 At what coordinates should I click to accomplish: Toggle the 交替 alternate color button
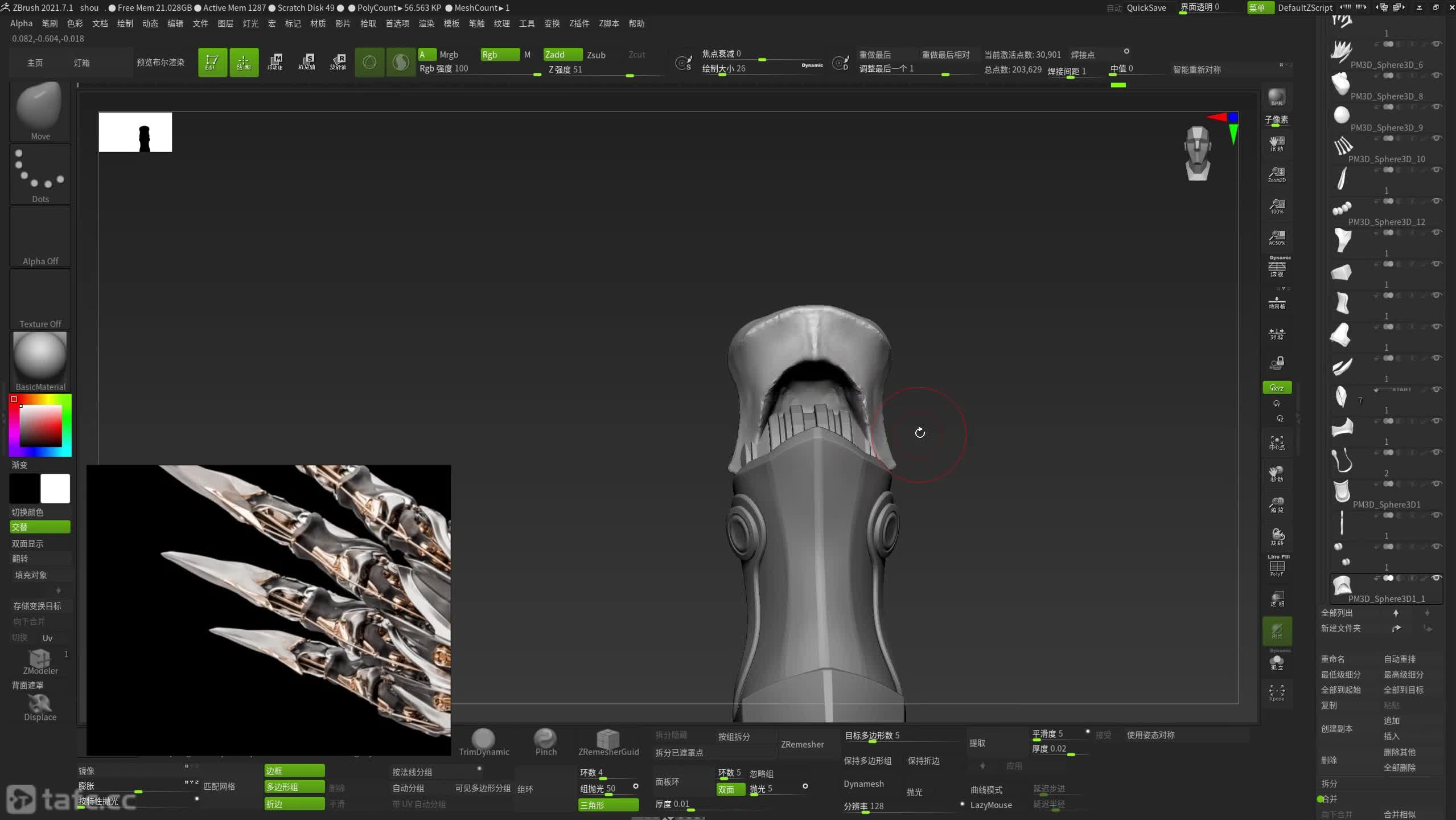[40, 527]
